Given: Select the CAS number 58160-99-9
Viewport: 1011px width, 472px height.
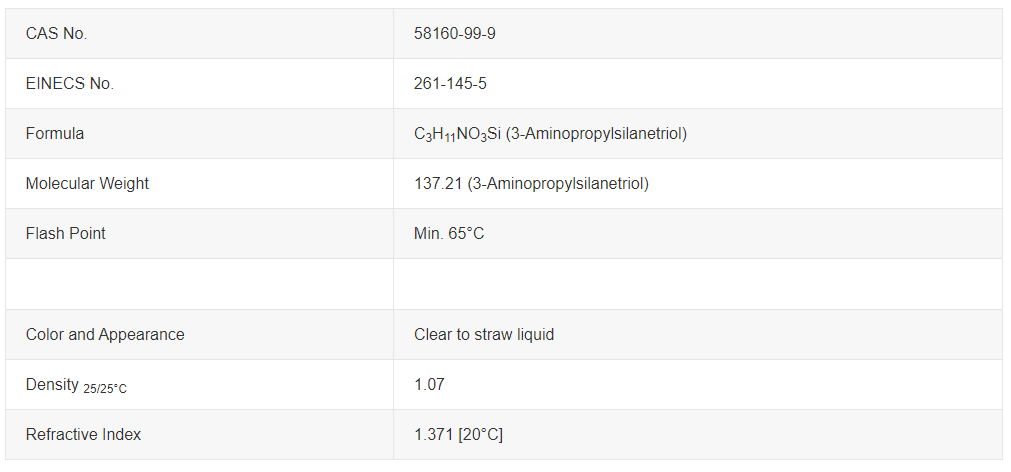Looking at the screenshot, I should (455, 34).
